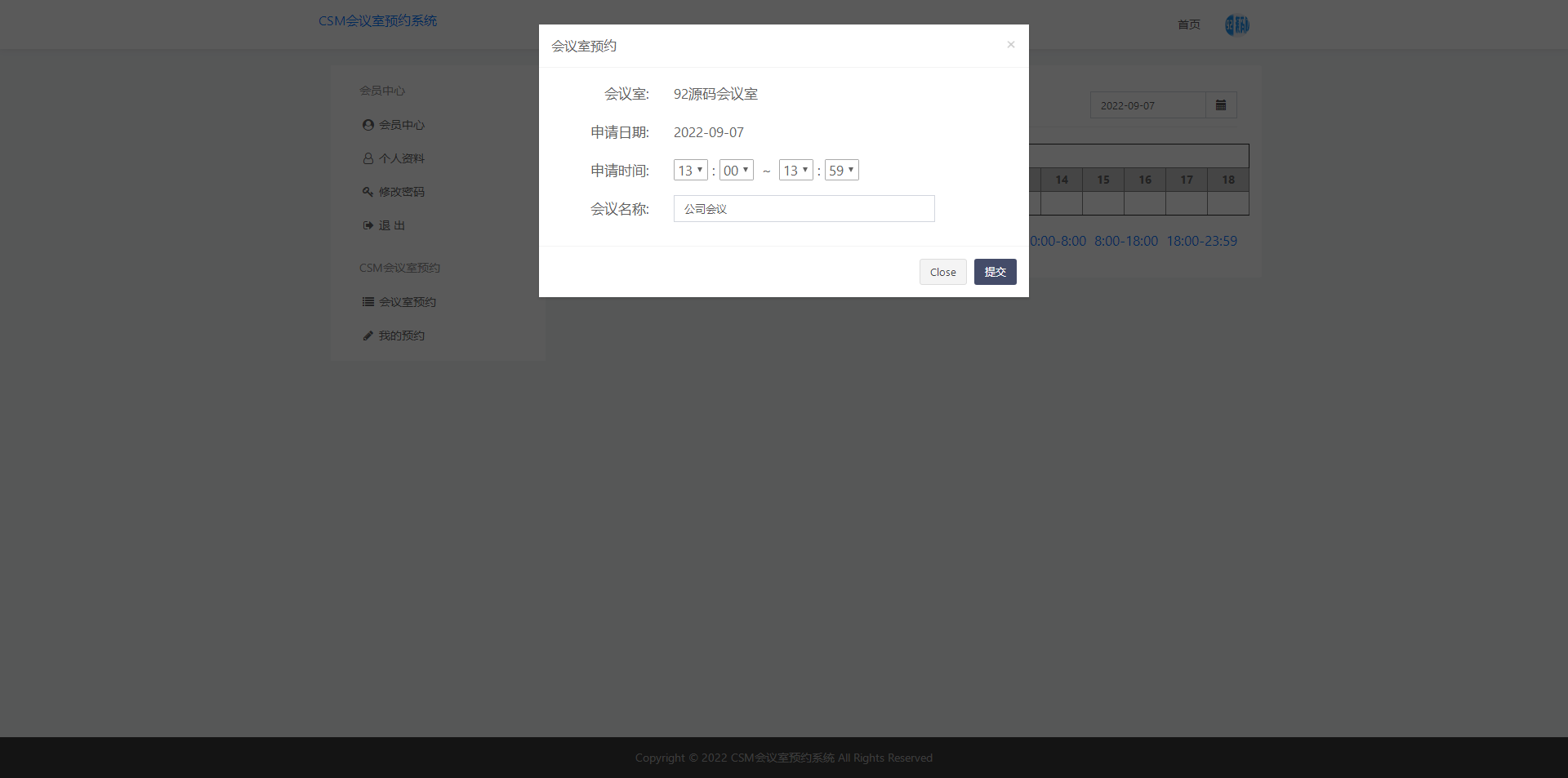Screen dimensions: 1568x778
Task: Click the meeting name input field
Action: tap(804, 209)
